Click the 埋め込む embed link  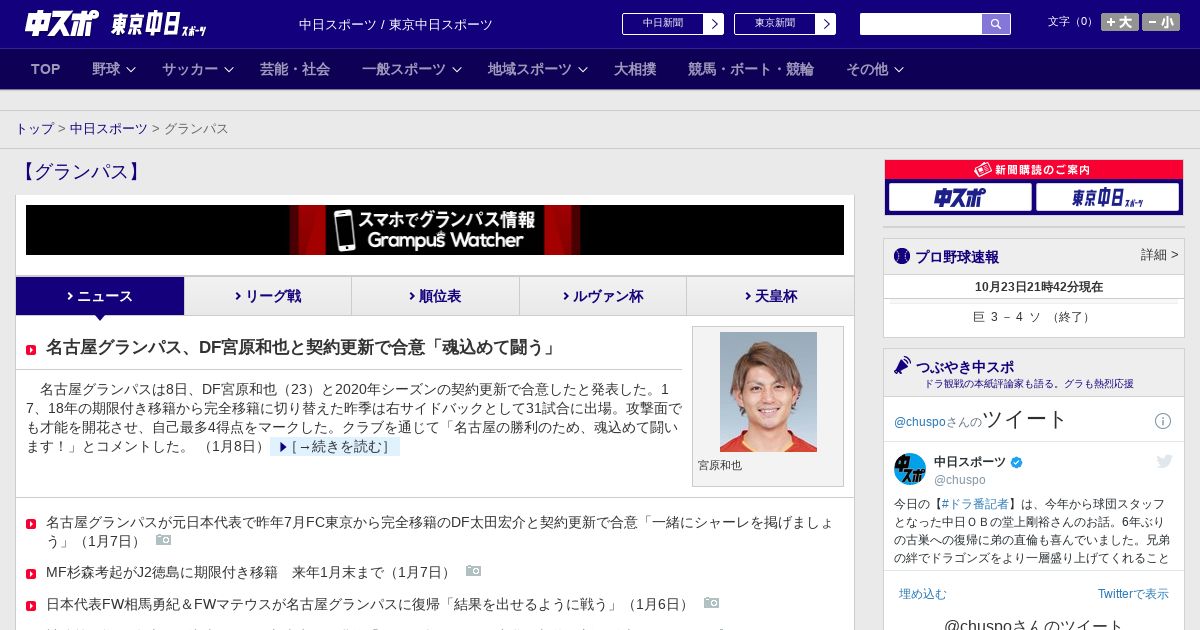[922, 594]
